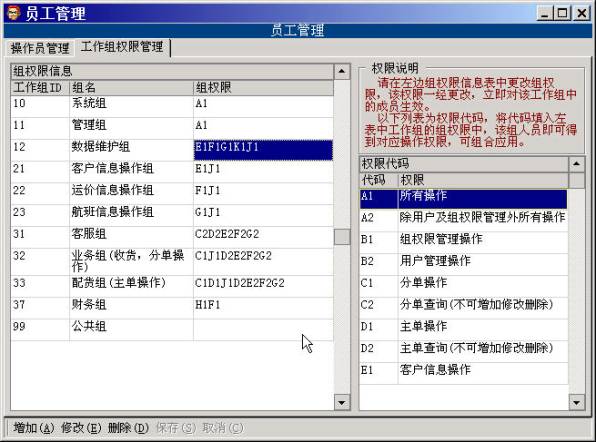596x442 pixels.
Task: Click the 删除(D) button
Action: tap(128, 428)
